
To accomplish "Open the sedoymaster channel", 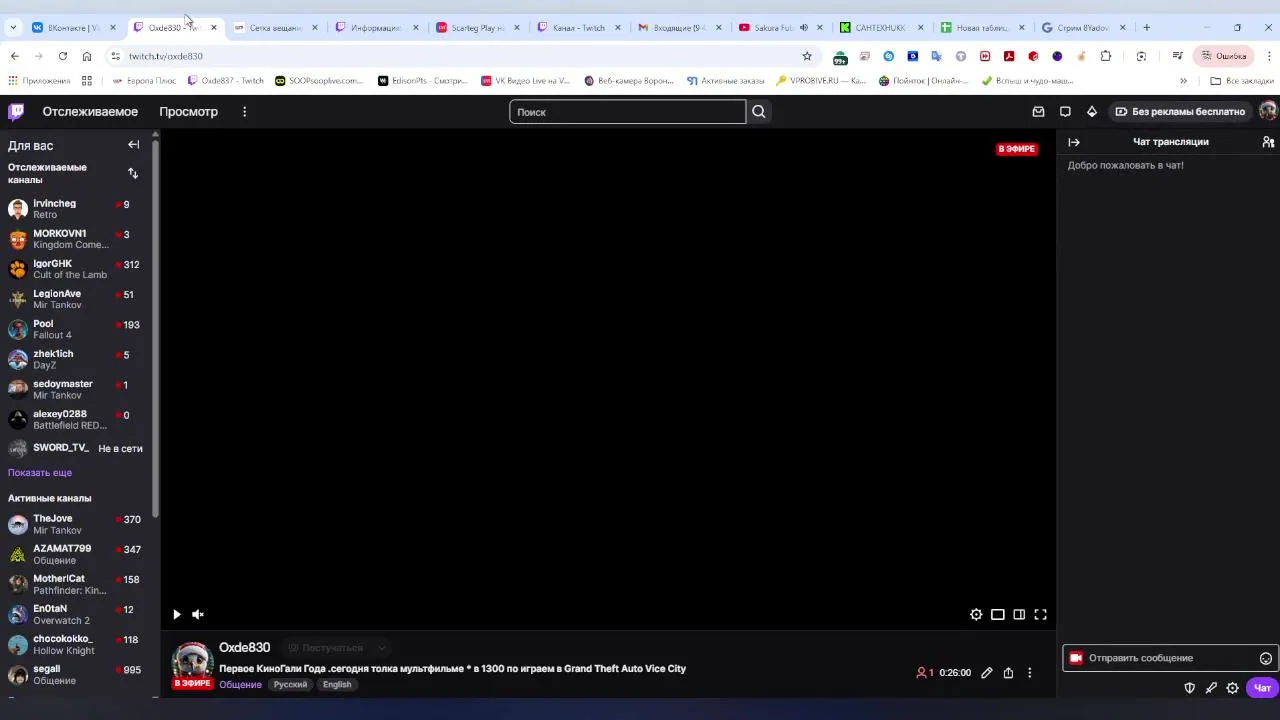I will click(75, 389).
